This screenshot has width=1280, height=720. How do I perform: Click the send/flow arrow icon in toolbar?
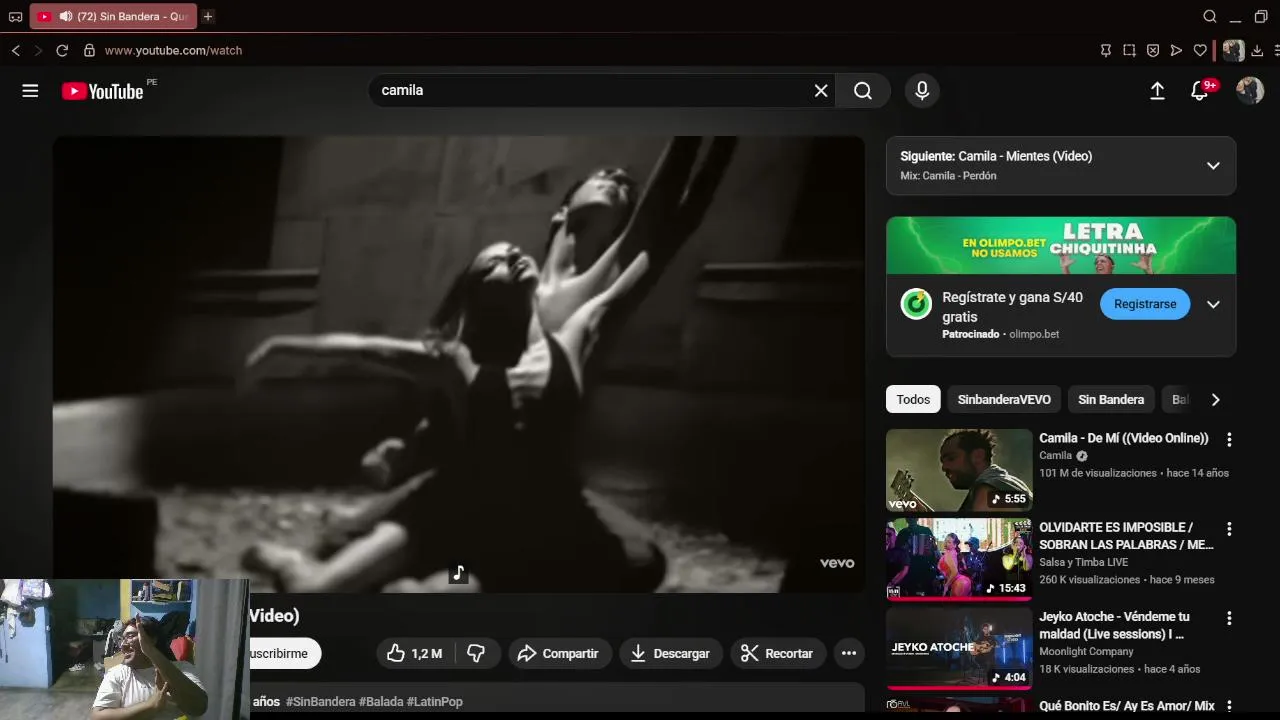[x=1176, y=50]
